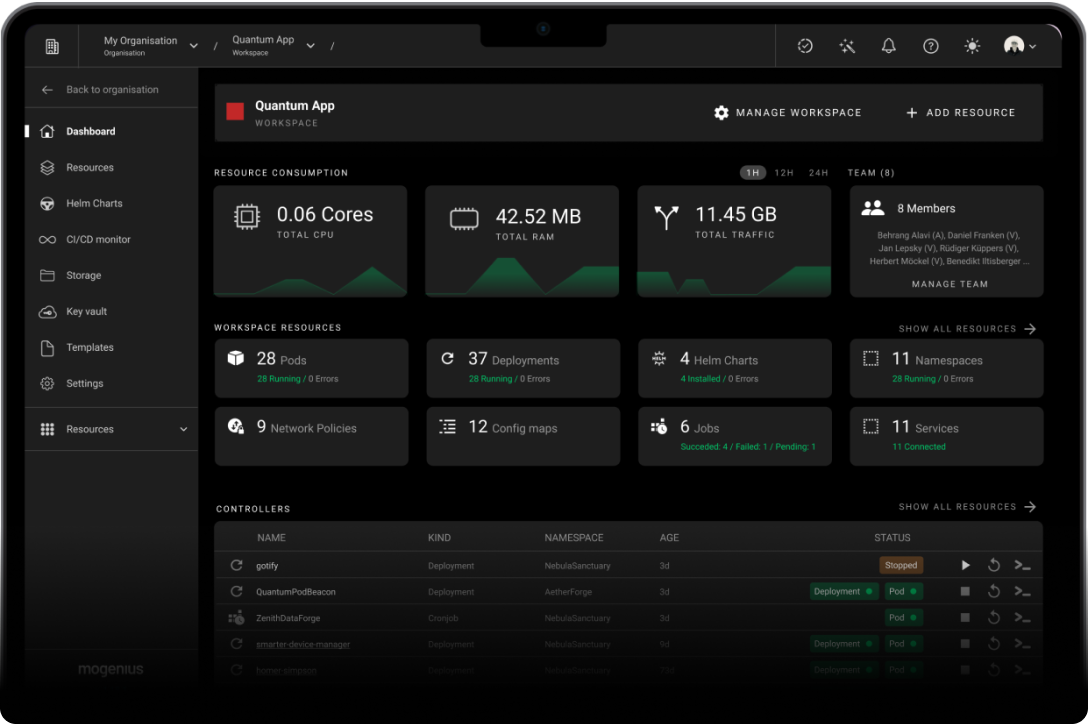
Task: Open the 11 Namespaces card
Action: pyautogui.click(x=946, y=368)
